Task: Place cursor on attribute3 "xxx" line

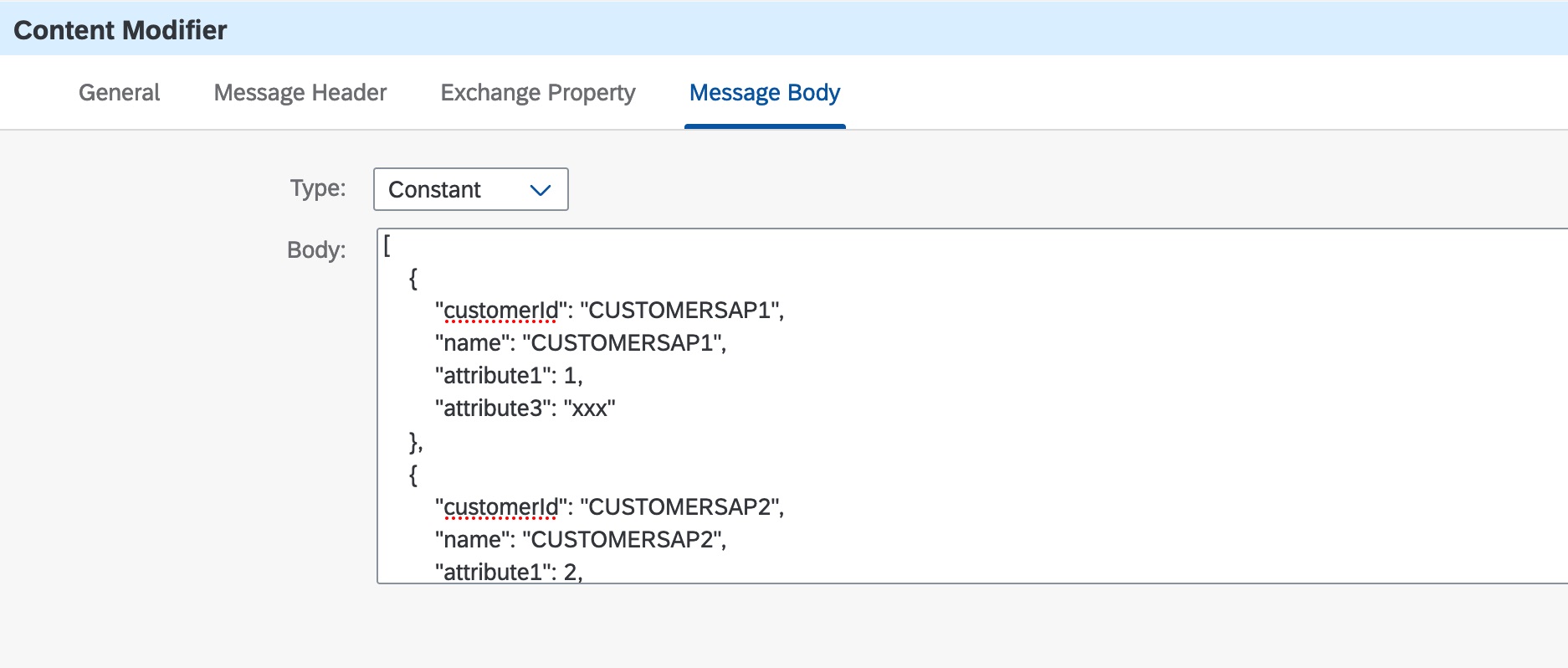Action: (x=525, y=409)
